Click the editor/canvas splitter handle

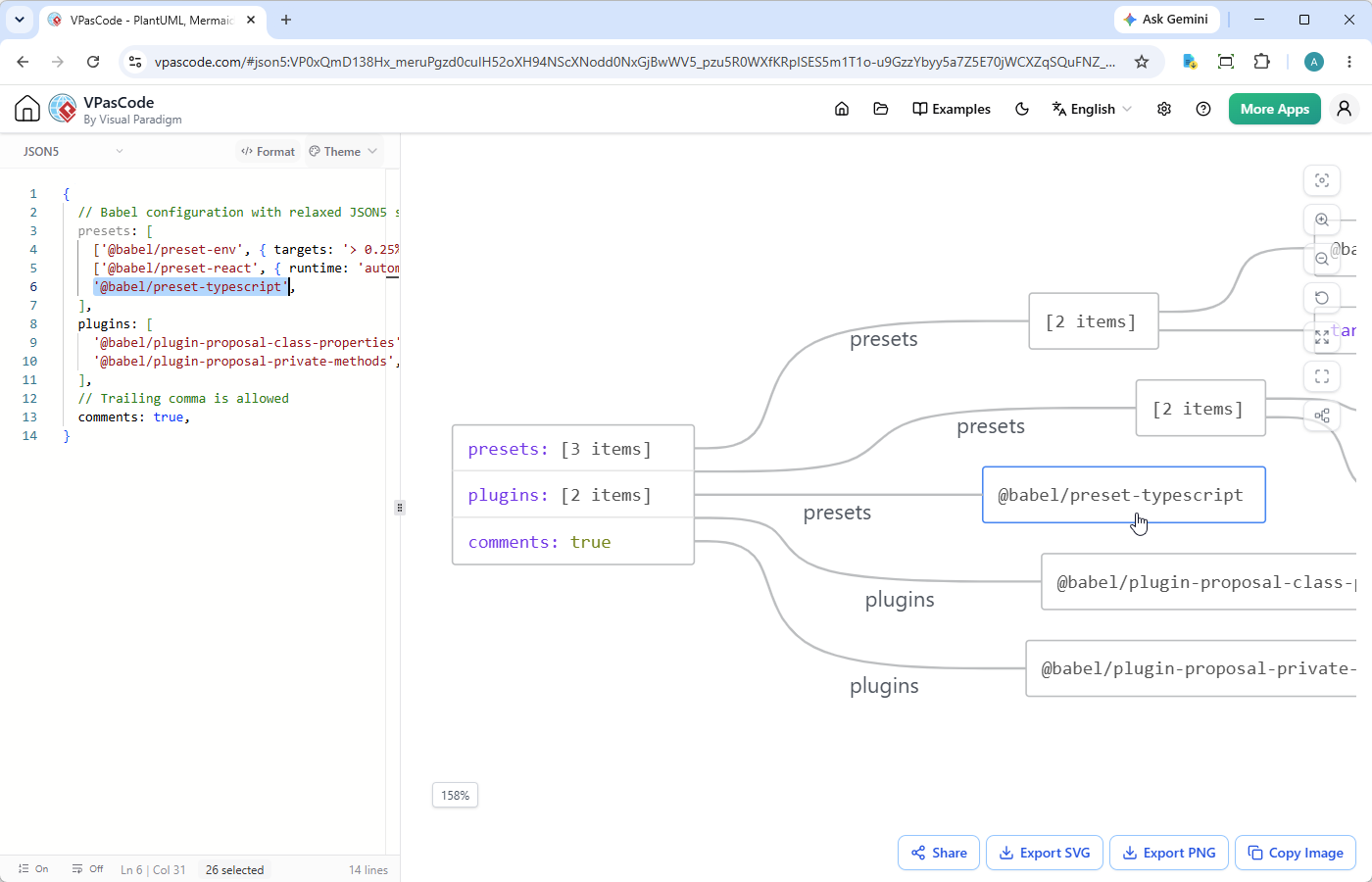pos(399,508)
